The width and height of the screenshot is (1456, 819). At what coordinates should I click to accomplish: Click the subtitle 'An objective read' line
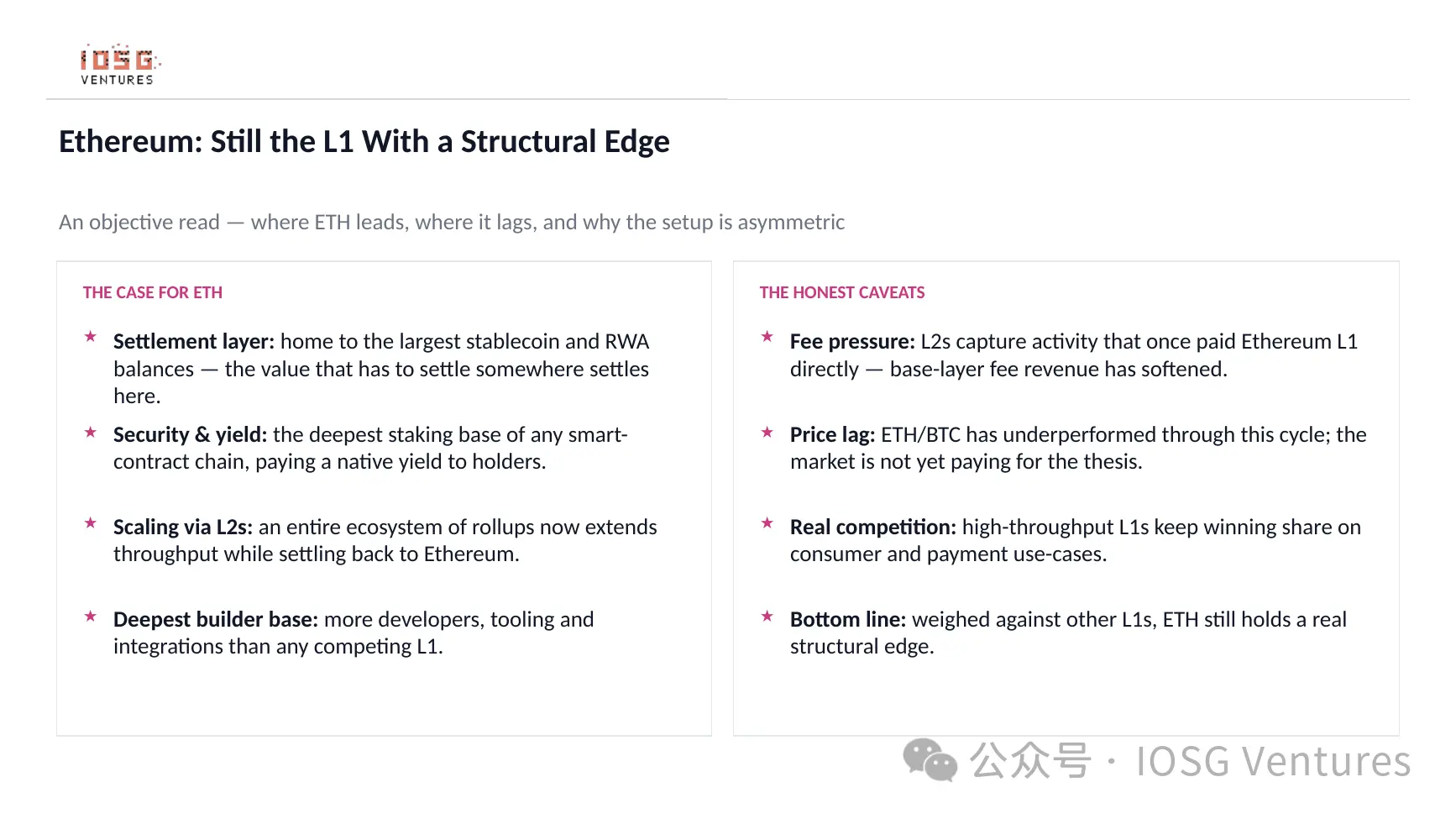pos(451,222)
